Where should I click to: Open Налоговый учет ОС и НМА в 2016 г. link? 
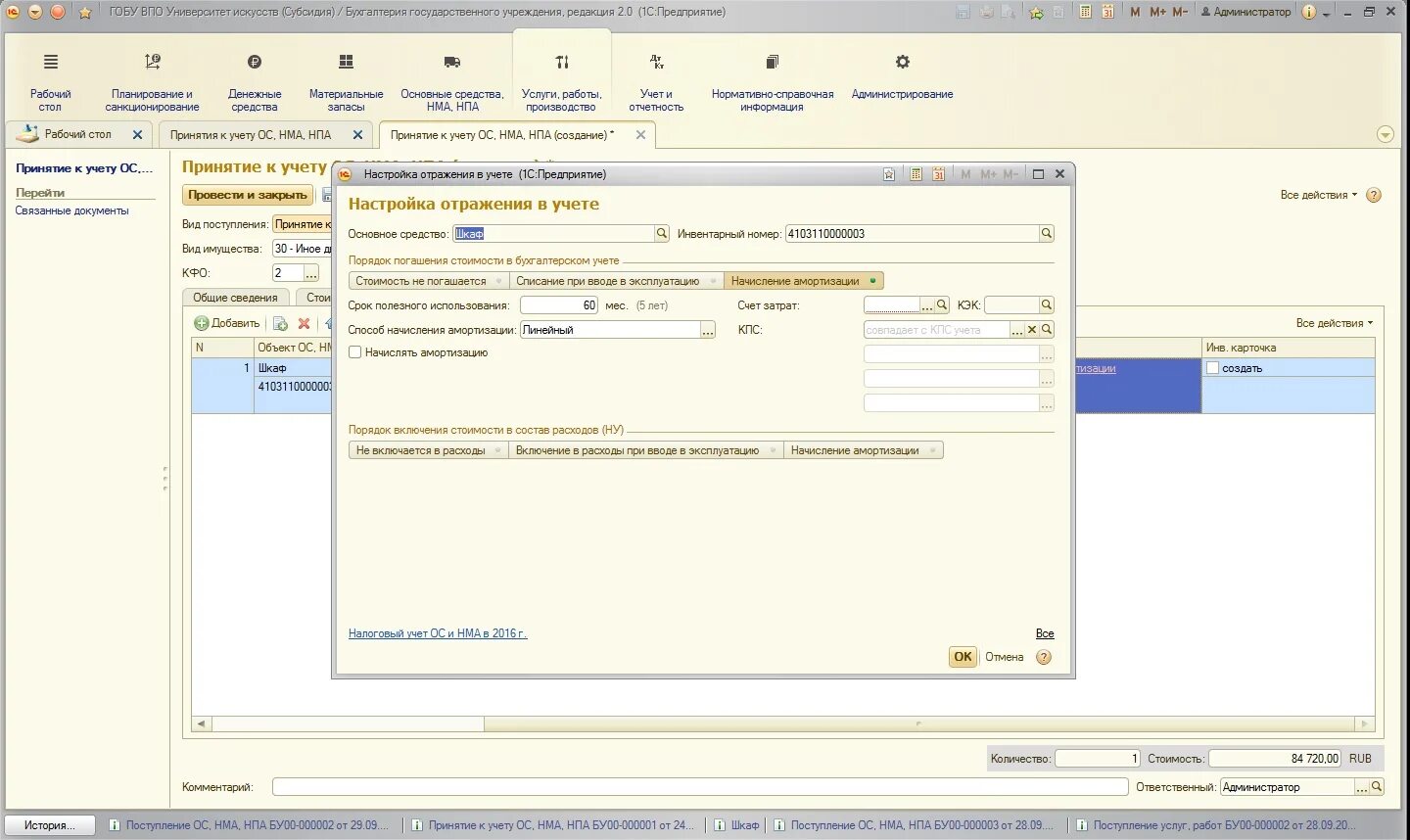pyautogui.click(x=438, y=633)
